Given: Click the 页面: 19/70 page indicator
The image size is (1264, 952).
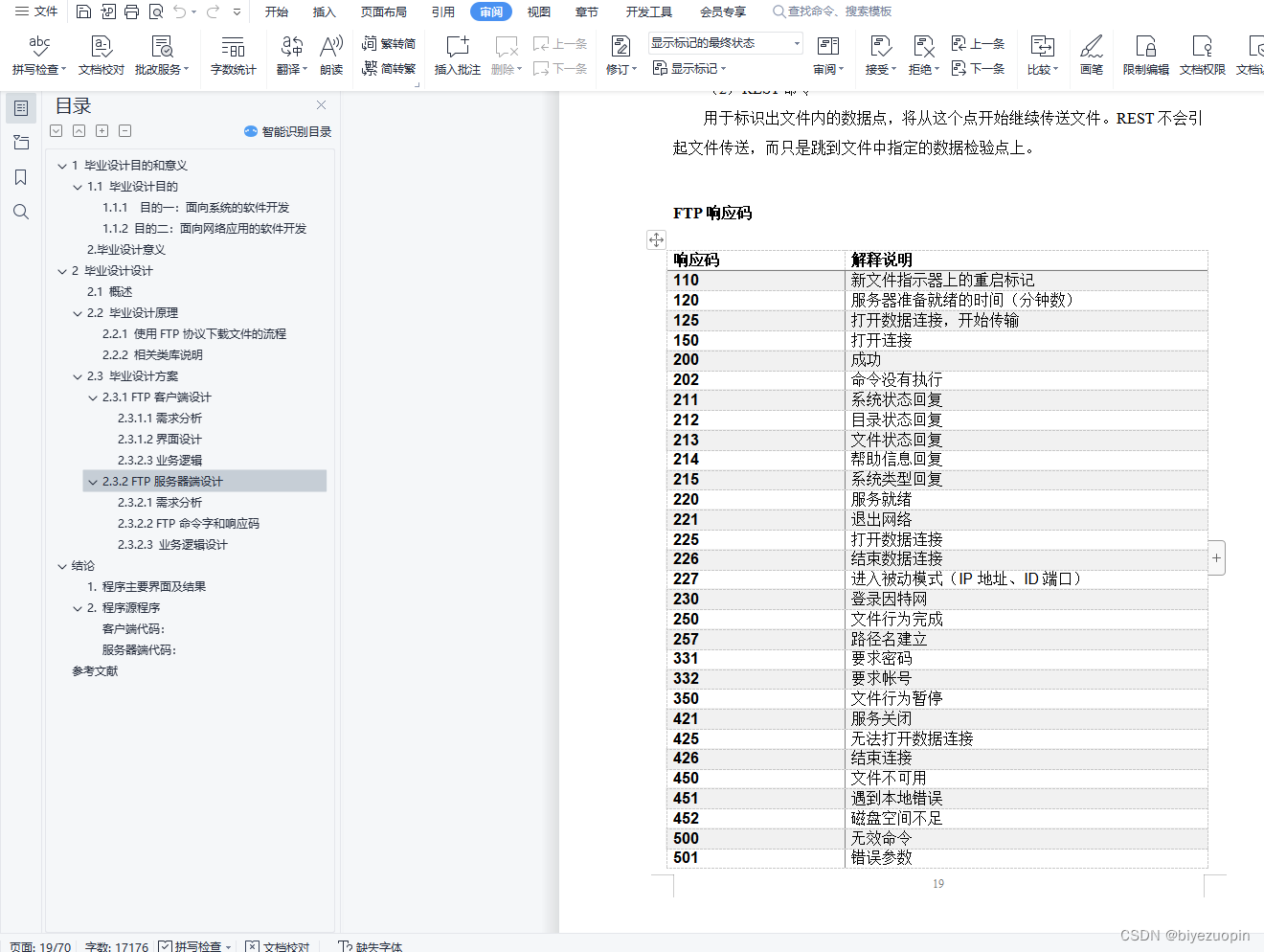Looking at the screenshot, I should 40,946.
